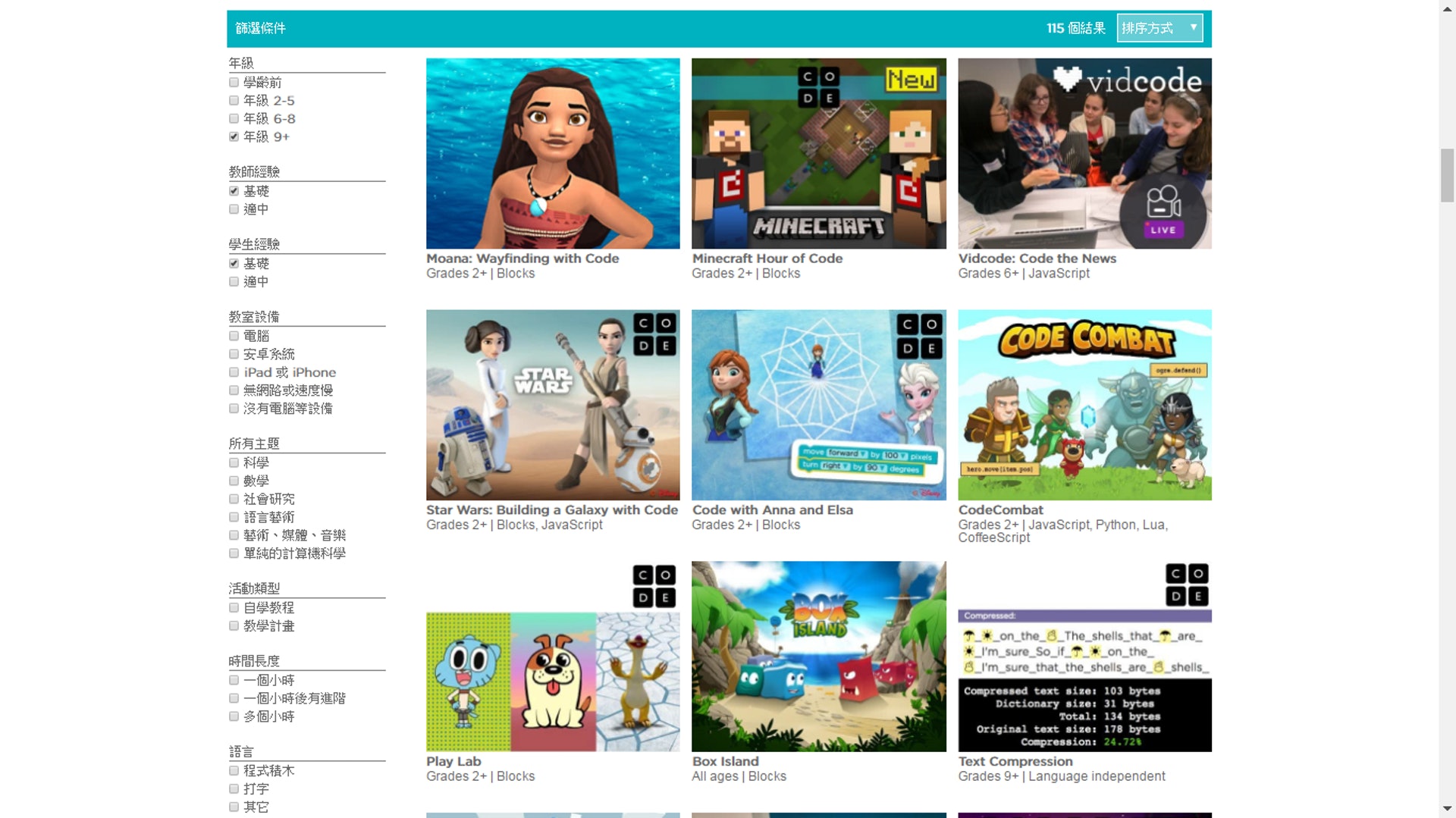This screenshot has width=1456, height=818.
Task: Click the Play Lab title link
Action: click(x=453, y=762)
